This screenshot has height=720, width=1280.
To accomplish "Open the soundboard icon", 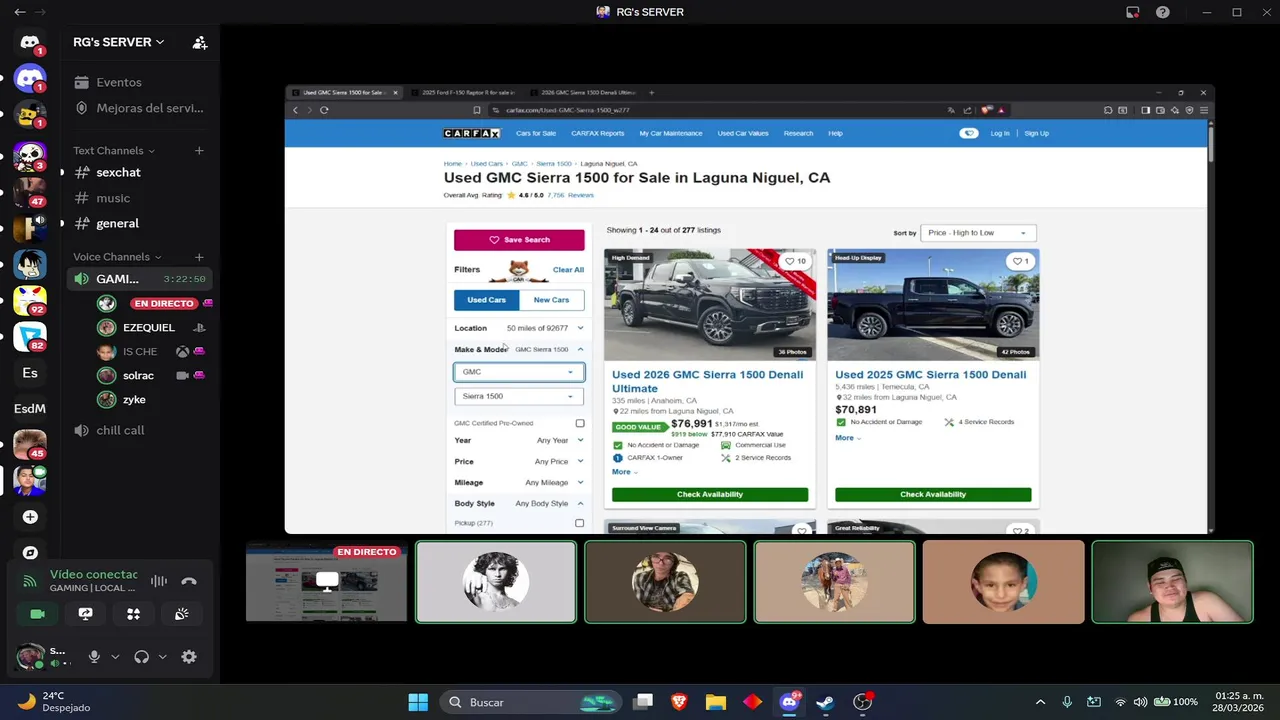I will pyautogui.click(x=181, y=614).
